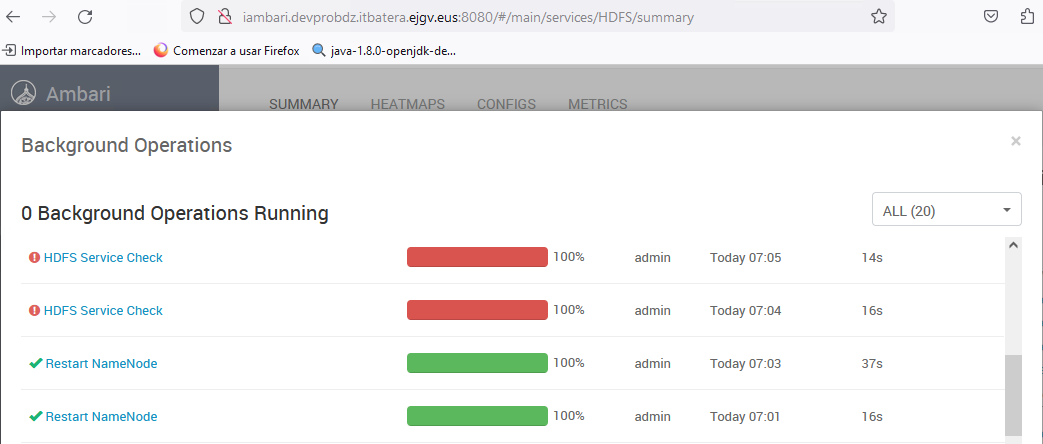Switch to the HEATMAPS tab
Viewport: 1043px width, 444px height.
[x=407, y=104]
